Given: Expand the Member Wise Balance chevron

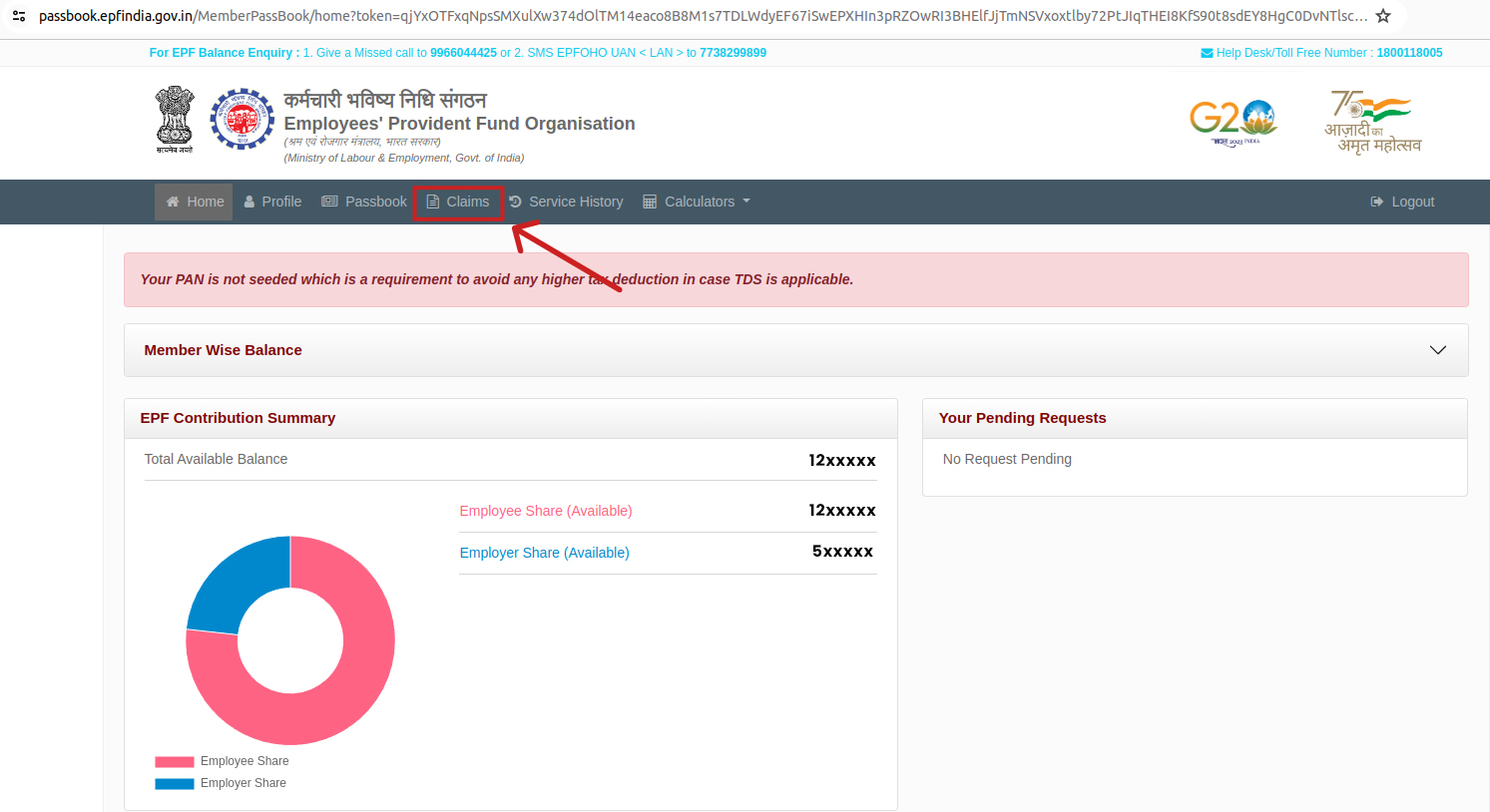Looking at the screenshot, I should pos(1438,350).
